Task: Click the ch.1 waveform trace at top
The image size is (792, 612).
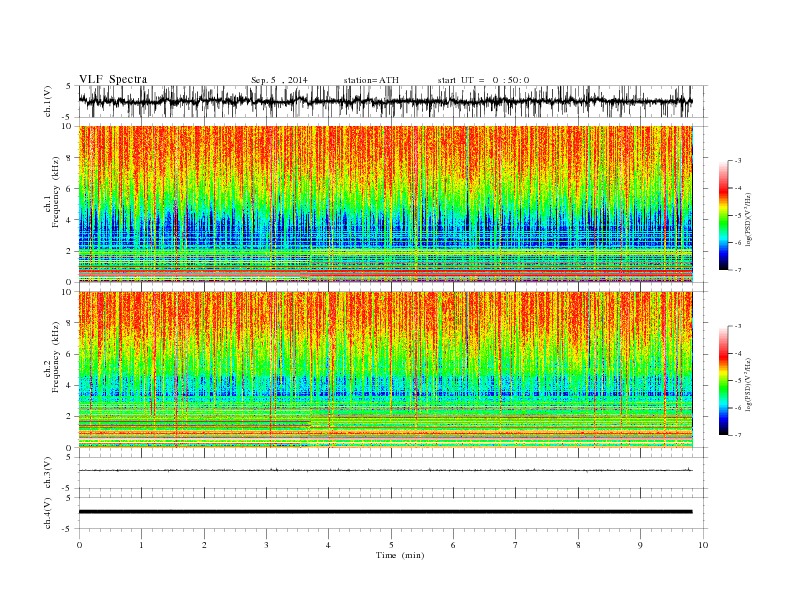Action: (x=385, y=101)
